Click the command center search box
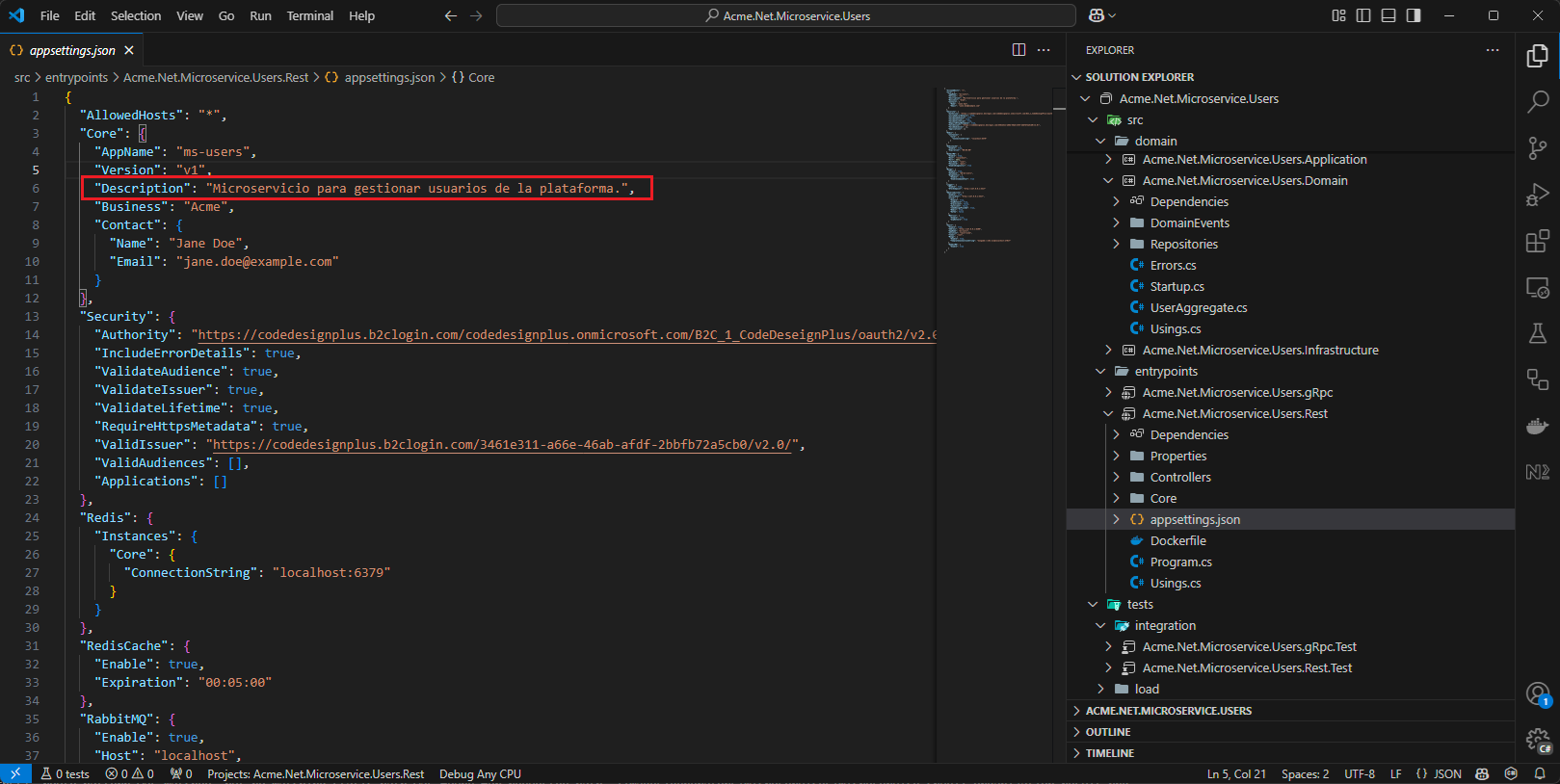Screen dimensions: 1560x784 pos(786,15)
